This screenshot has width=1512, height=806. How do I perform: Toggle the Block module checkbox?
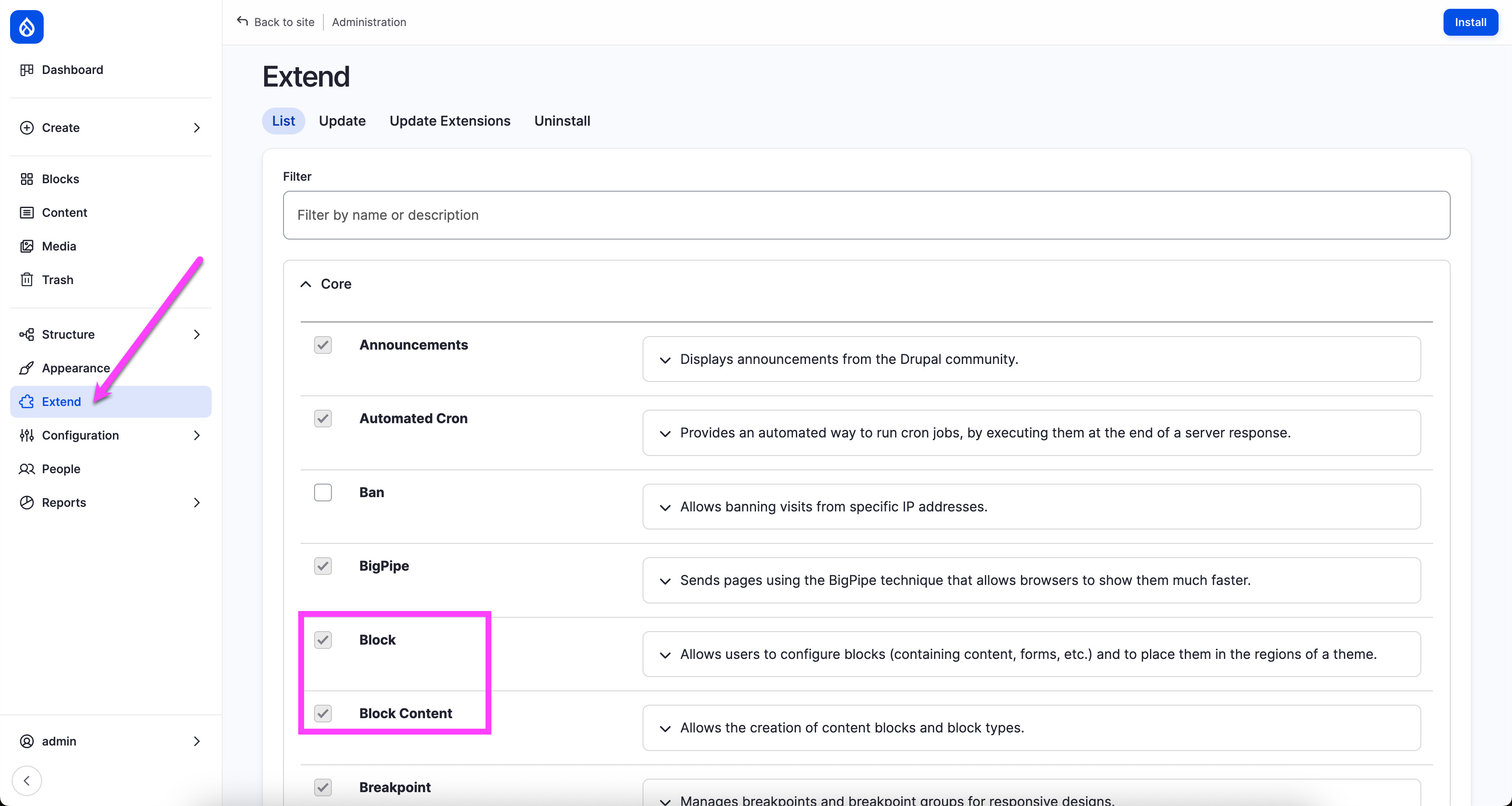pyautogui.click(x=323, y=640)
